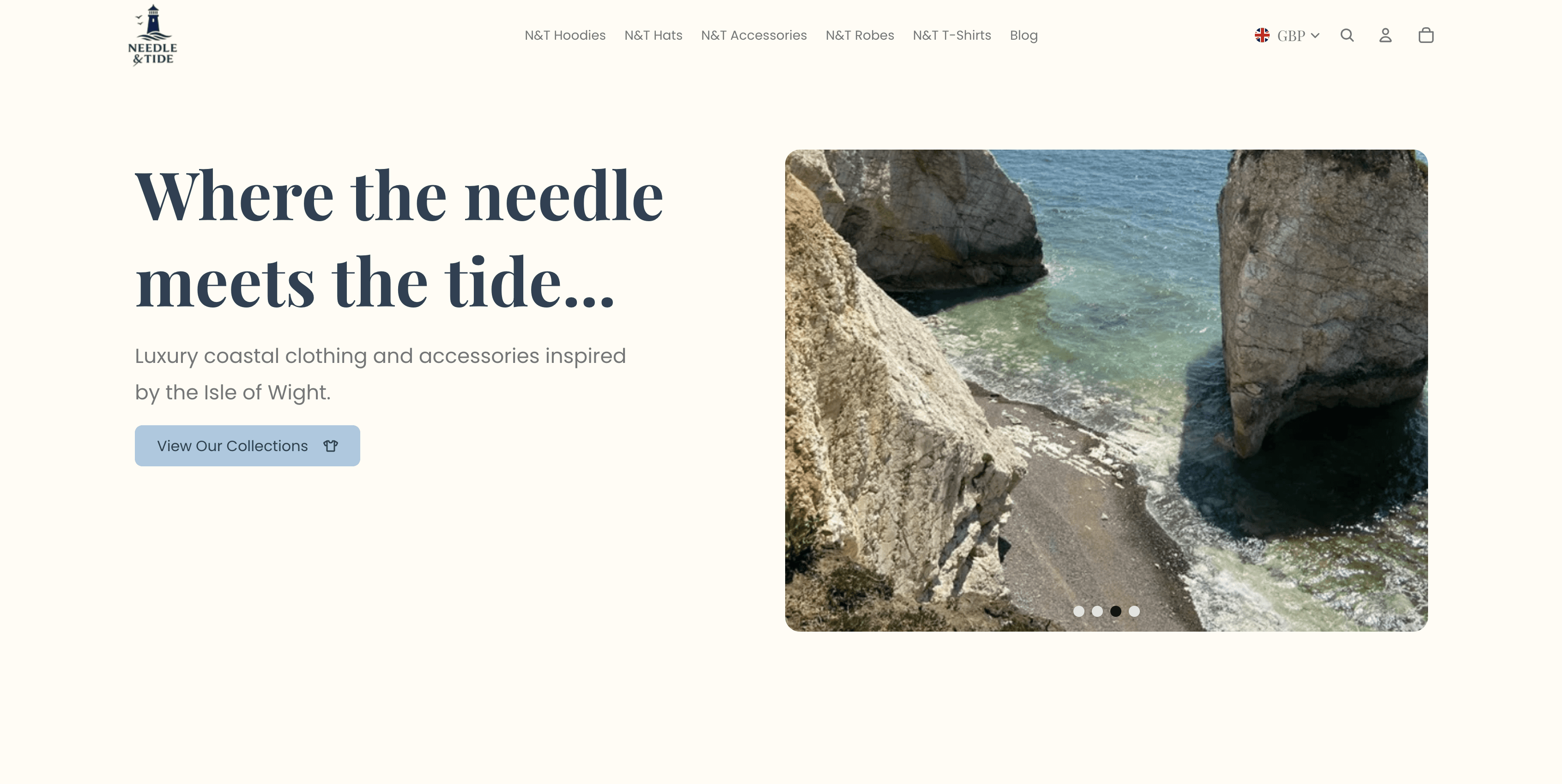Expand the GBP currency dropdown

(x=1287, y=35)
